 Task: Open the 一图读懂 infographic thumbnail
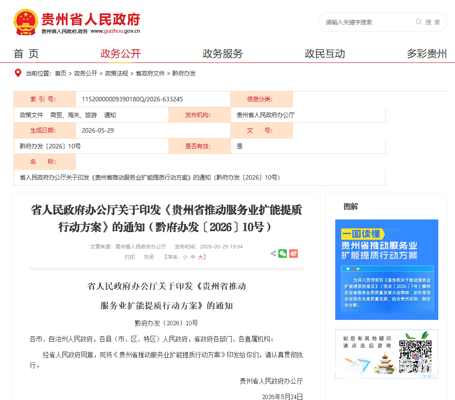(x=387, y=269)
